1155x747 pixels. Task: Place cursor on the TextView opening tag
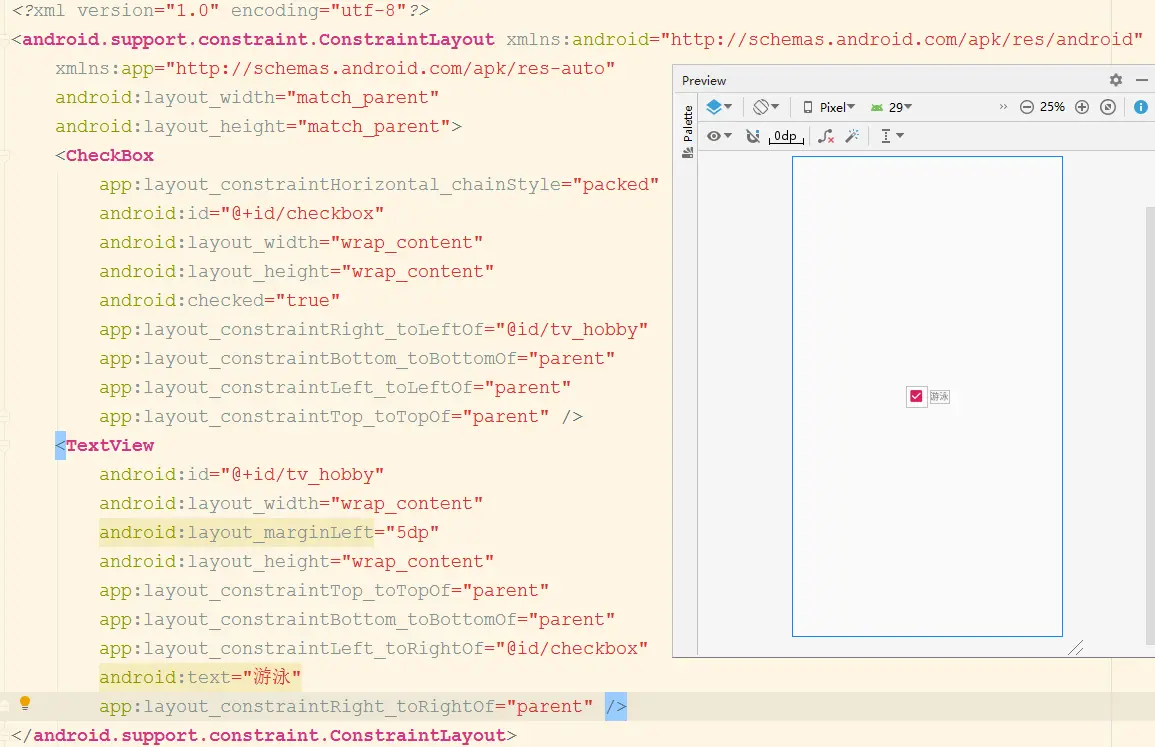(x=105, y=445)
